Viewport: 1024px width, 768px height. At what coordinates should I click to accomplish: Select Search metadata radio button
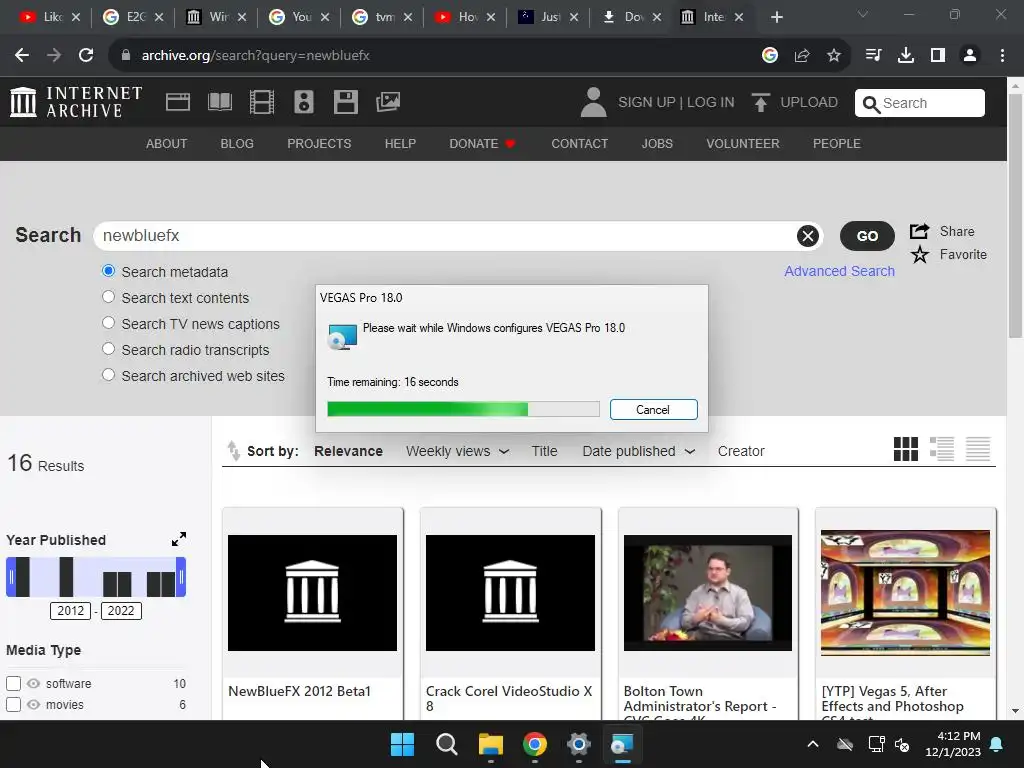pos(108,271)
